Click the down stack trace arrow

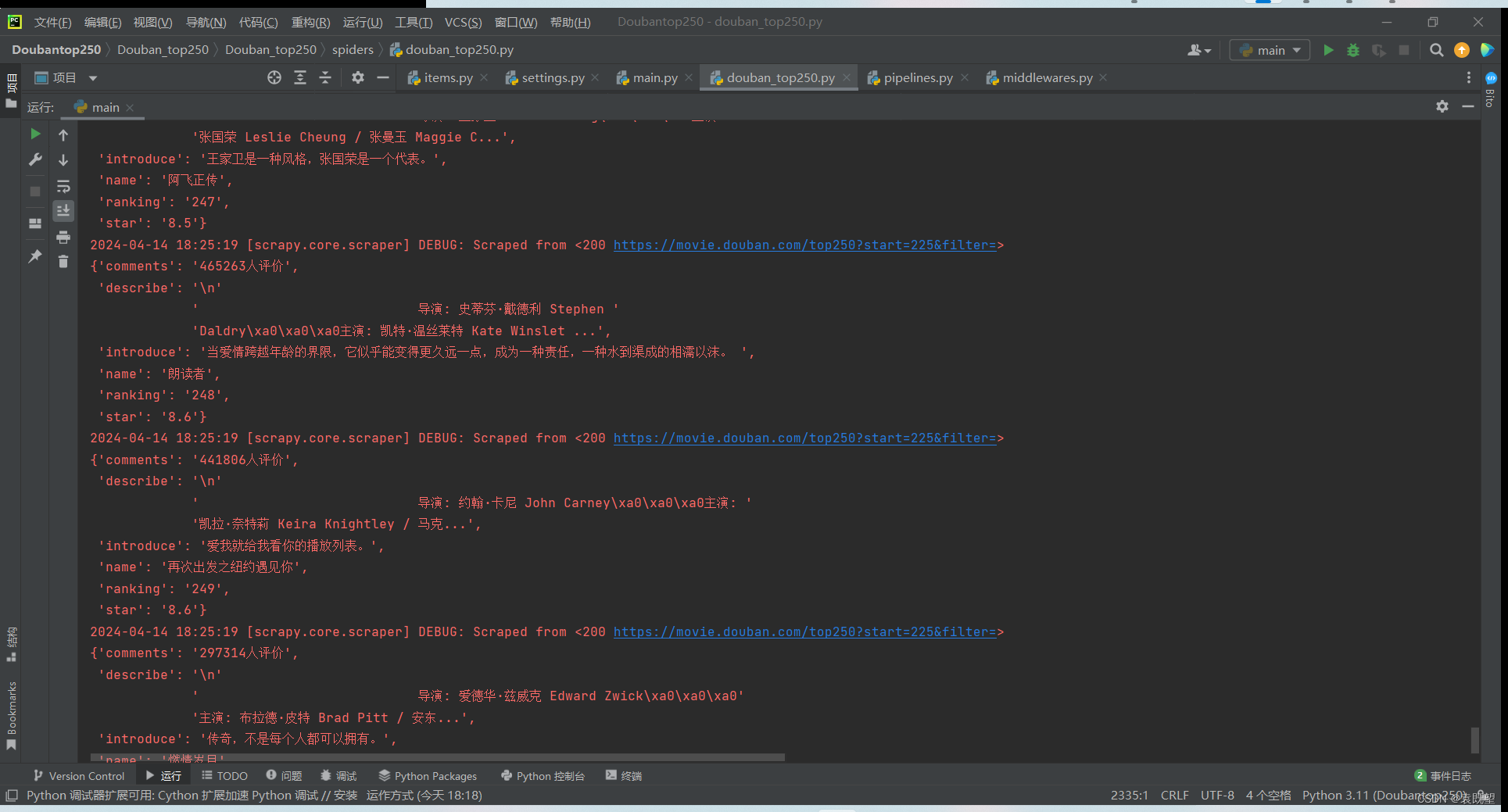click(x=63, y=160)
